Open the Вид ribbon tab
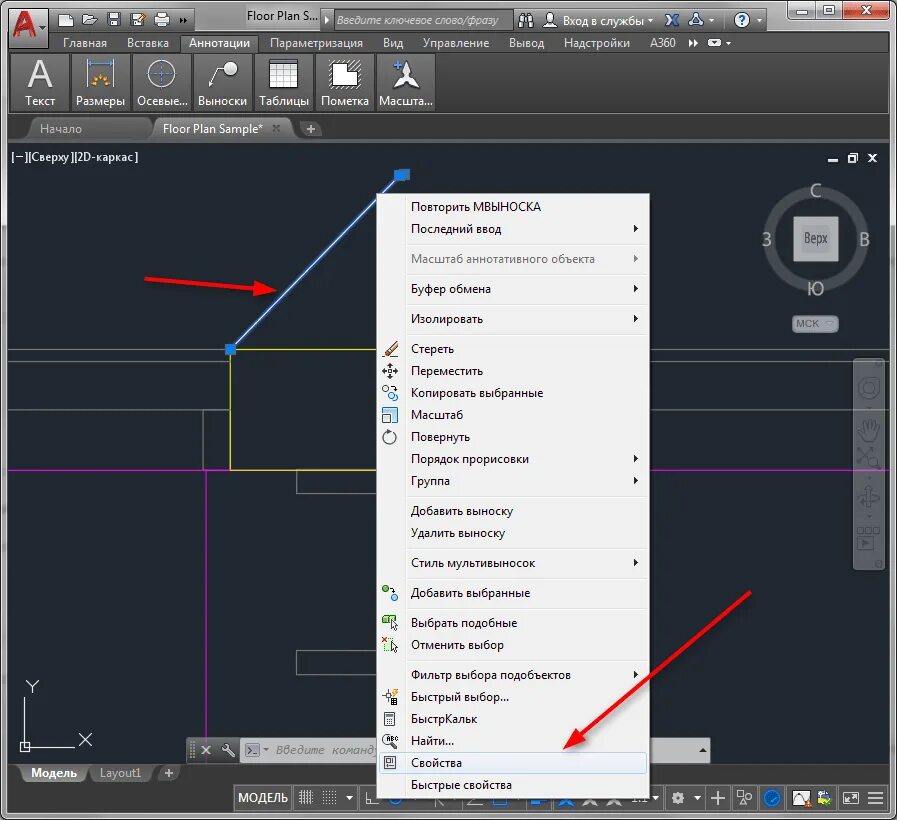Screen dimensions: 897x820 tap(393, 43)
